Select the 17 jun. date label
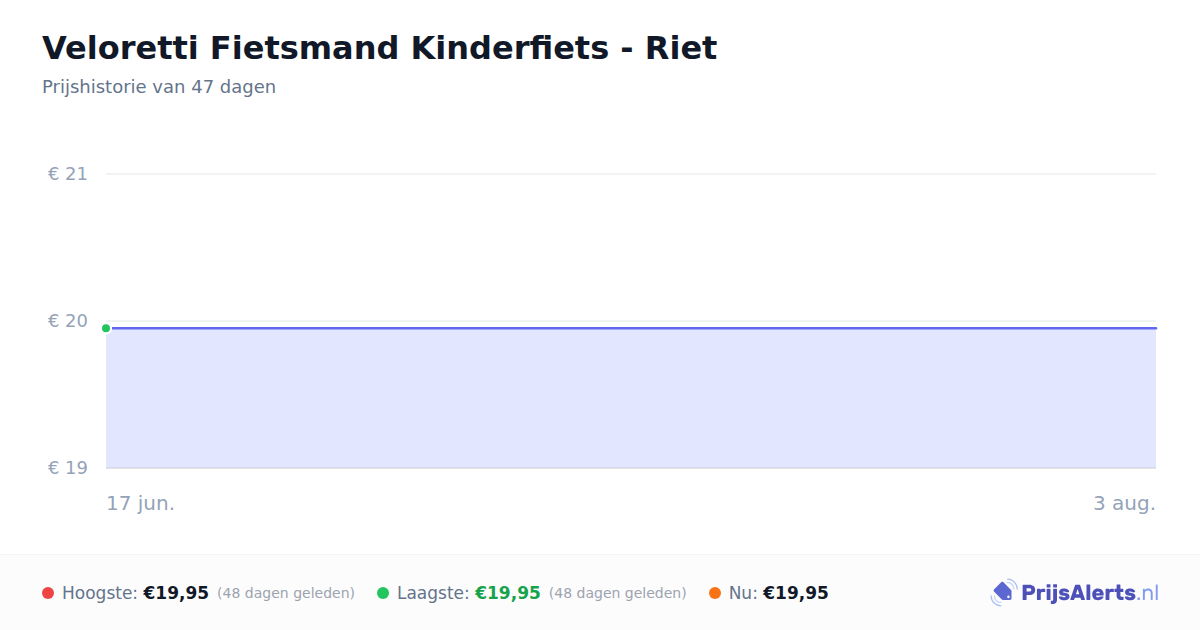 pos(141,504)
